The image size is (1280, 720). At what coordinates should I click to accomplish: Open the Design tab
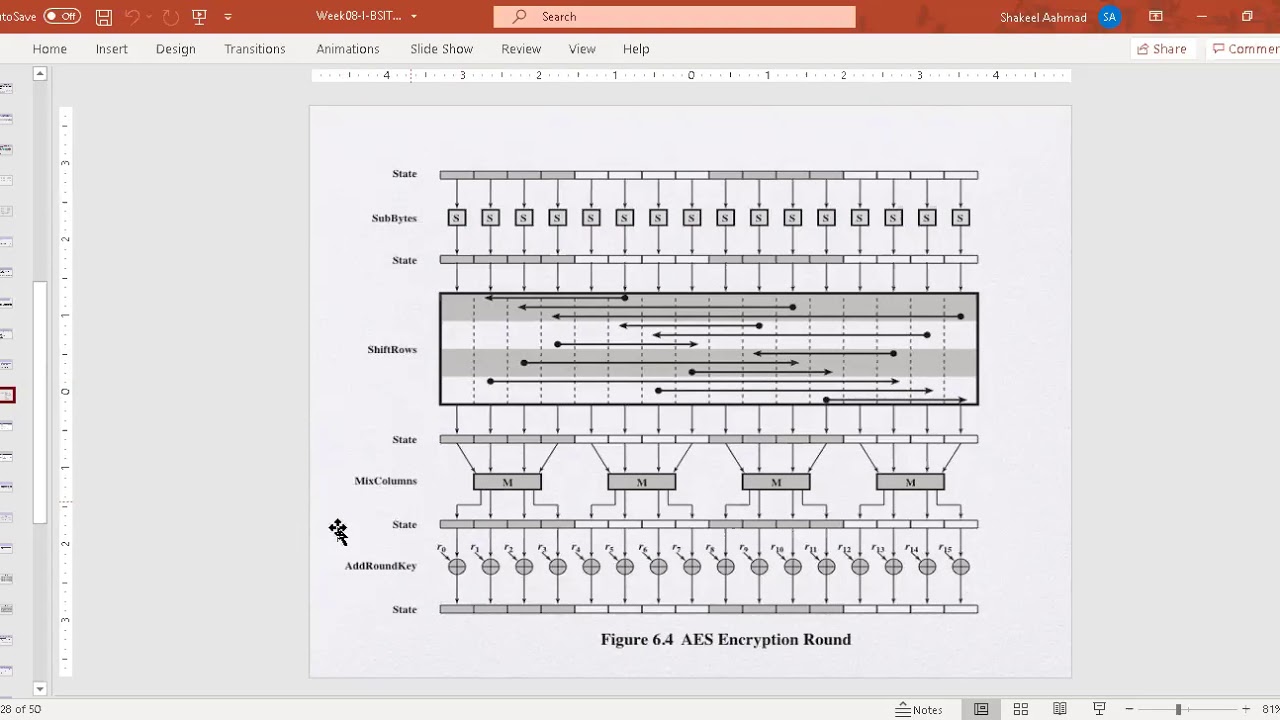pos(176,48)
